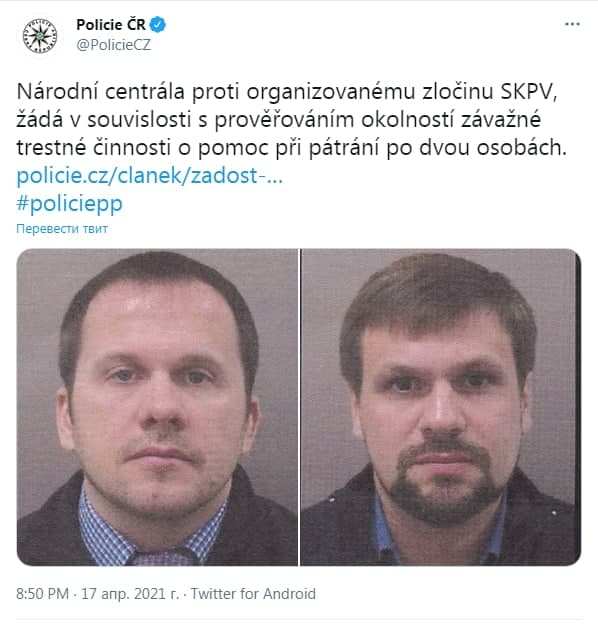
Task: Click Перевести твит to translate the tweet
Action: pyautogui.click(x=62, y=229)
